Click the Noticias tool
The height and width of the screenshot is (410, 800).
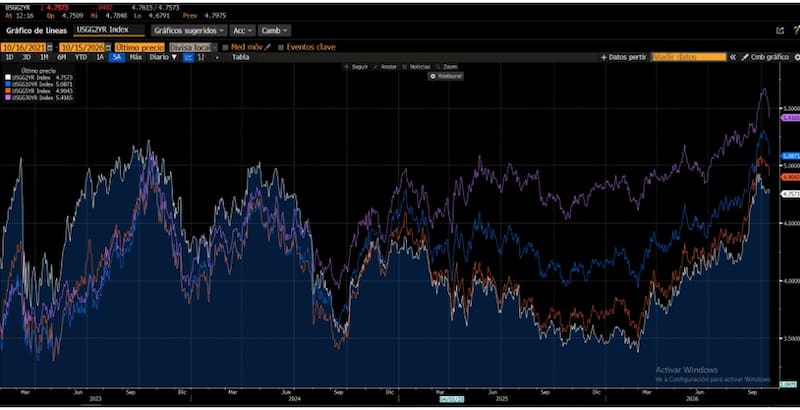tap(416, 67)
